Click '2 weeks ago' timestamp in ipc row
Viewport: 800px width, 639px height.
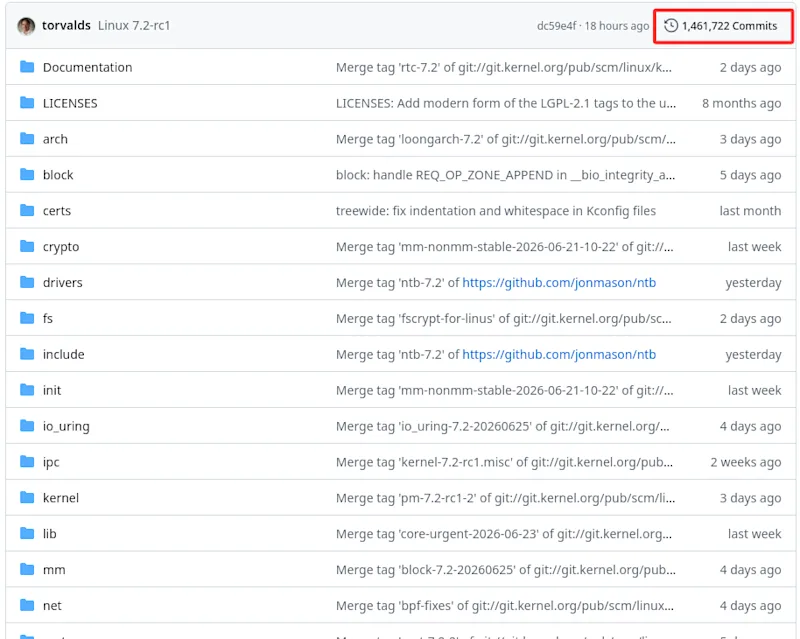pos(745,462)
